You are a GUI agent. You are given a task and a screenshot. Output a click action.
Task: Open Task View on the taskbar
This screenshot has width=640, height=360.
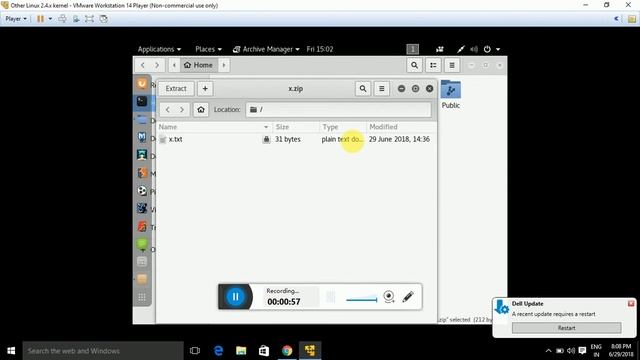click(x=195, y=351)
